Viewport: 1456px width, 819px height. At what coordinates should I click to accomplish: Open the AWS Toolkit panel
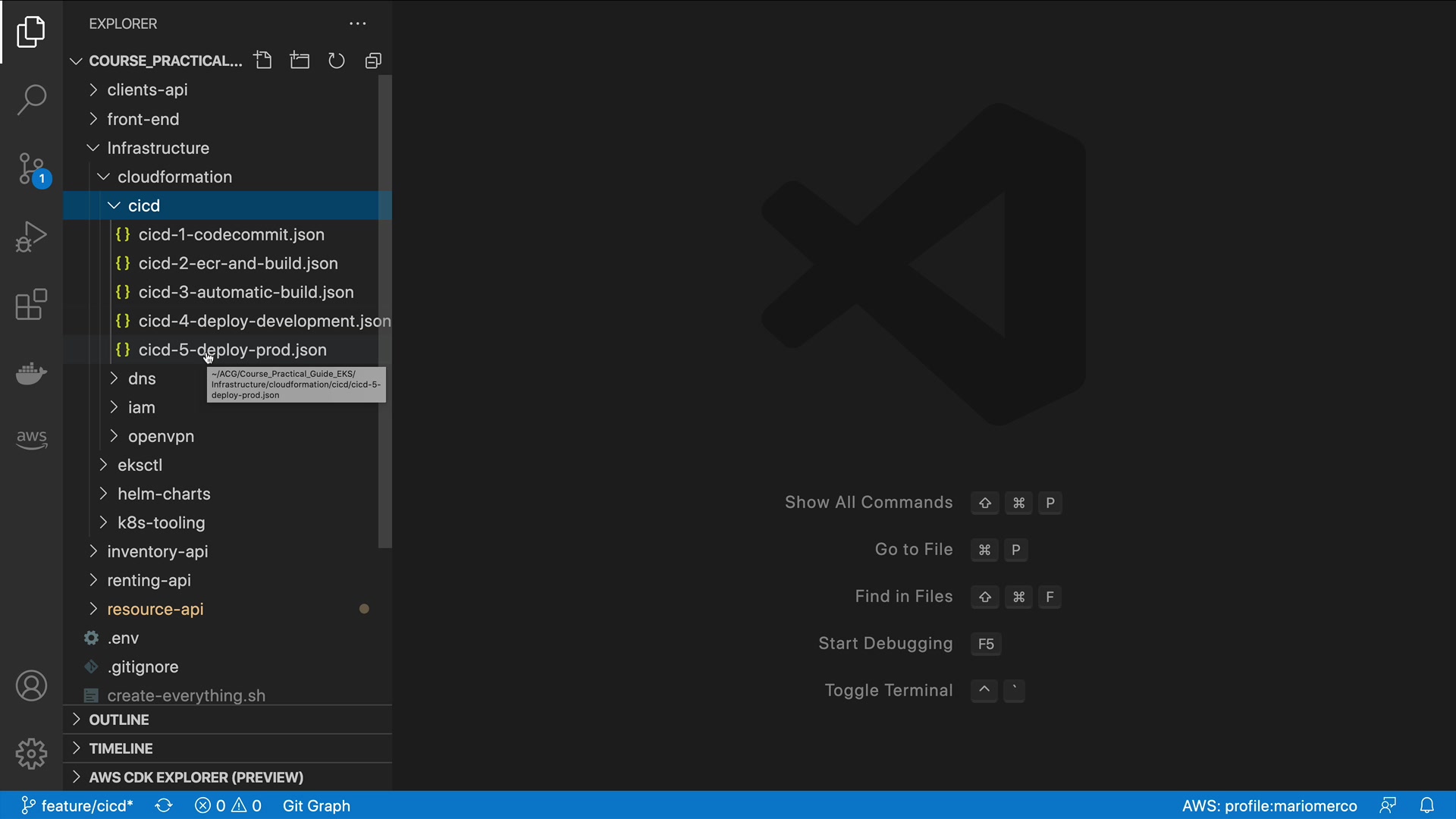pos(31,438)
